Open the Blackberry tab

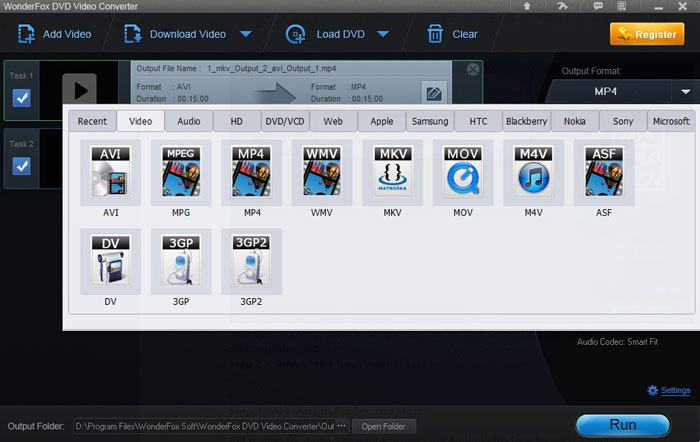coord(526,121)
